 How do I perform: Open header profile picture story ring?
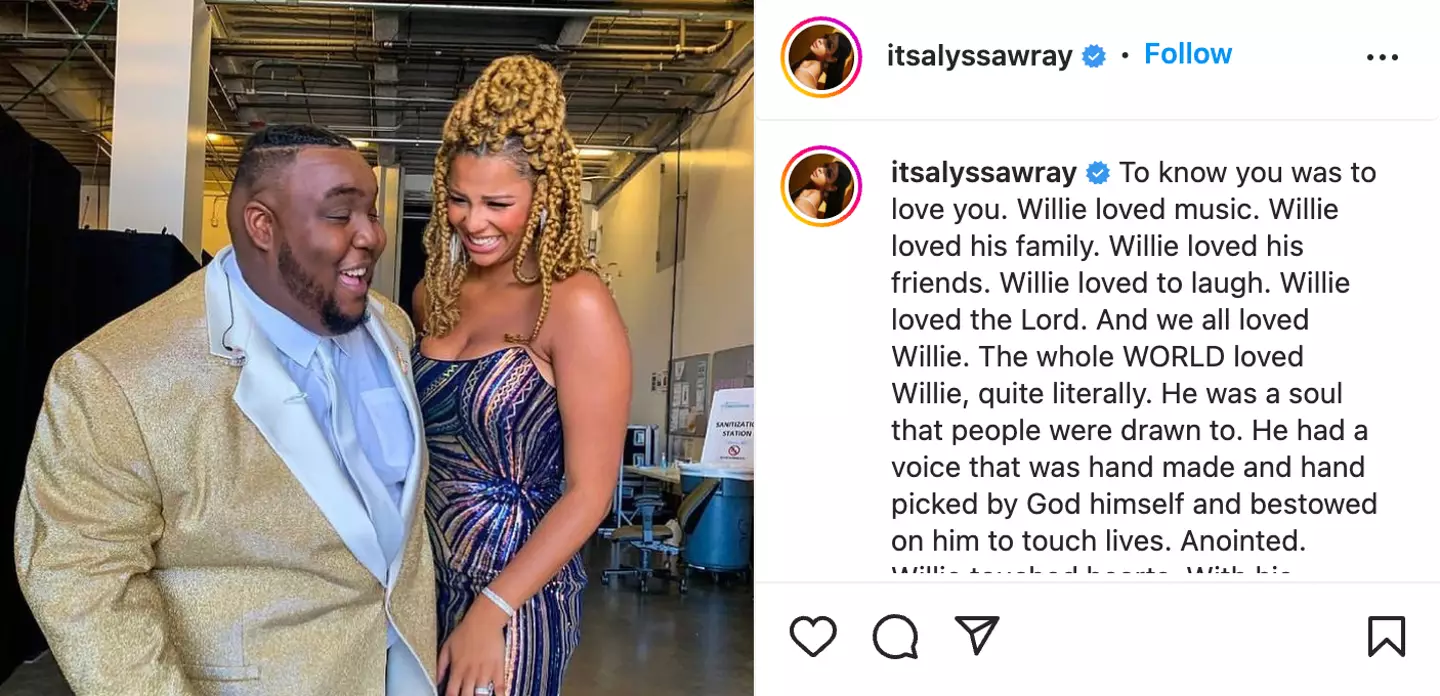coord(821,57)
